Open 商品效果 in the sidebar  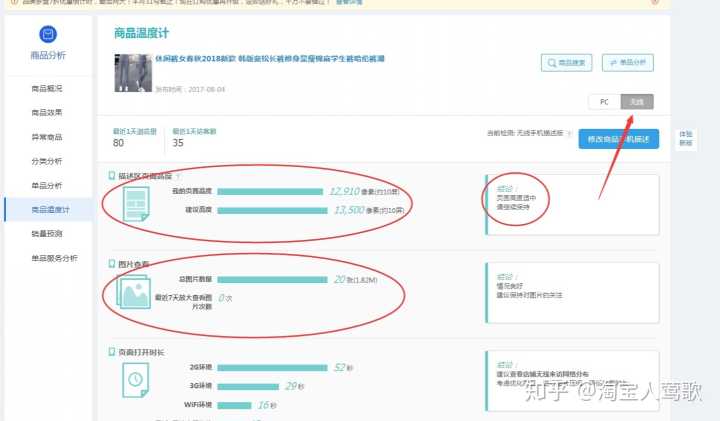click(47, 112)
